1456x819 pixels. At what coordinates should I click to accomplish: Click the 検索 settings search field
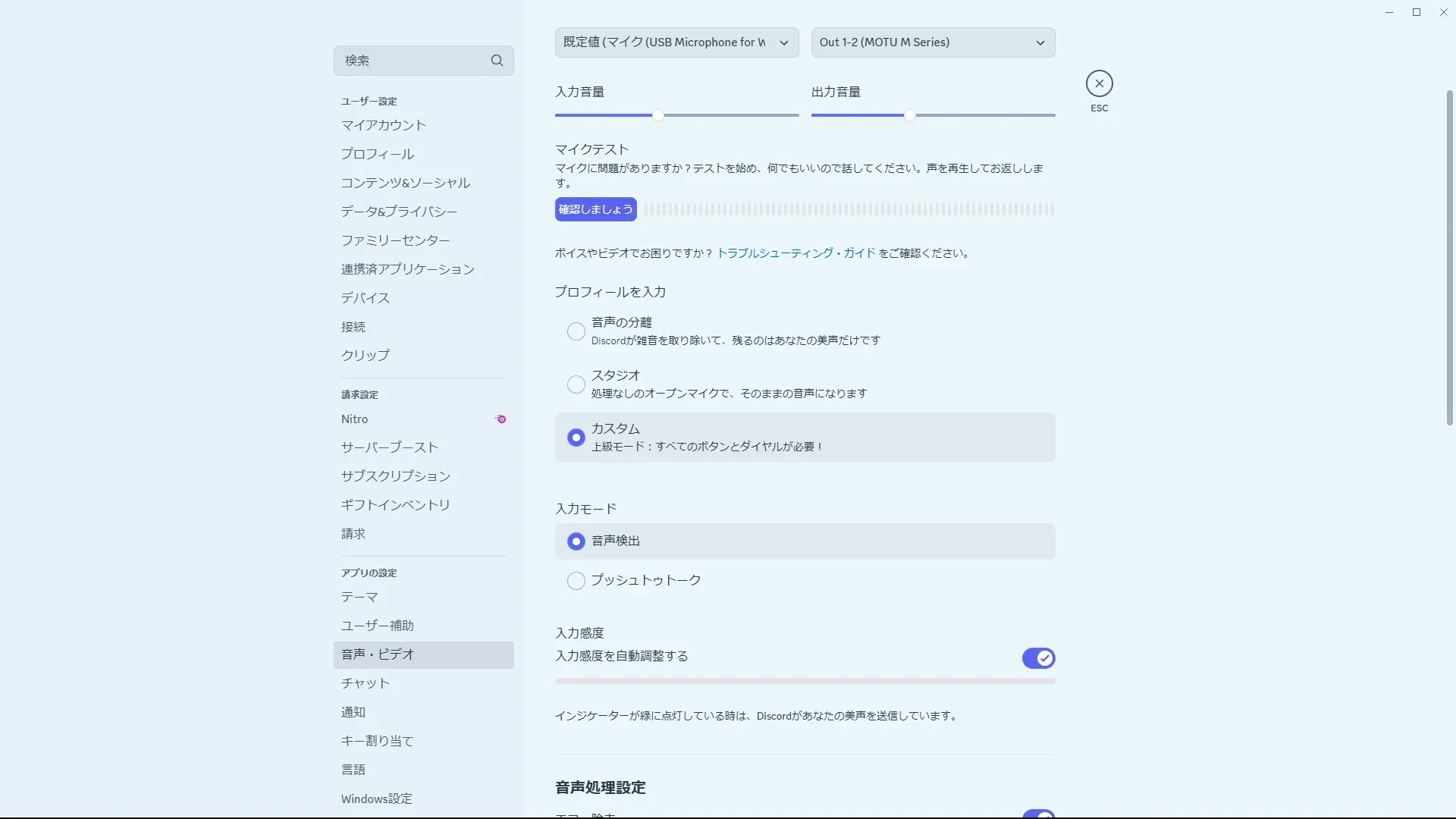coord(409,61)
